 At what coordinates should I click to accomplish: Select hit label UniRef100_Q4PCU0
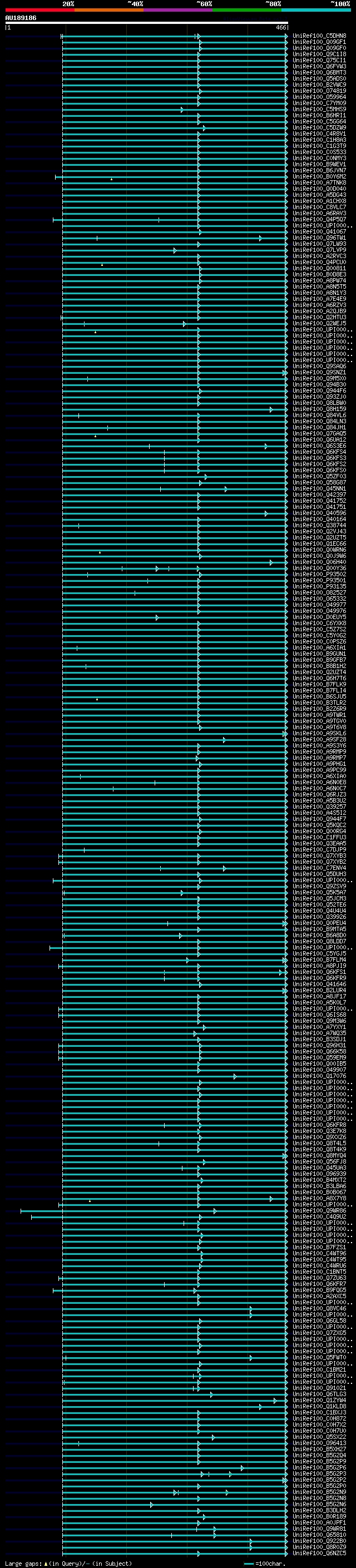pos(319,263)
